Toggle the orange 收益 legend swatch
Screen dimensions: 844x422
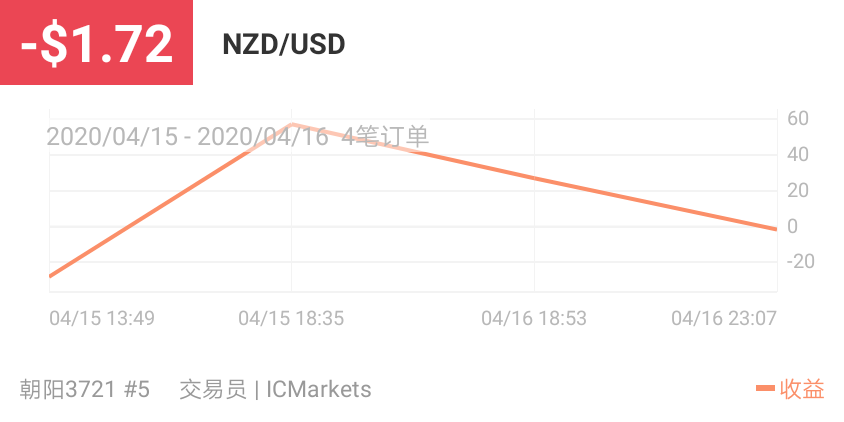coord(765,388)
